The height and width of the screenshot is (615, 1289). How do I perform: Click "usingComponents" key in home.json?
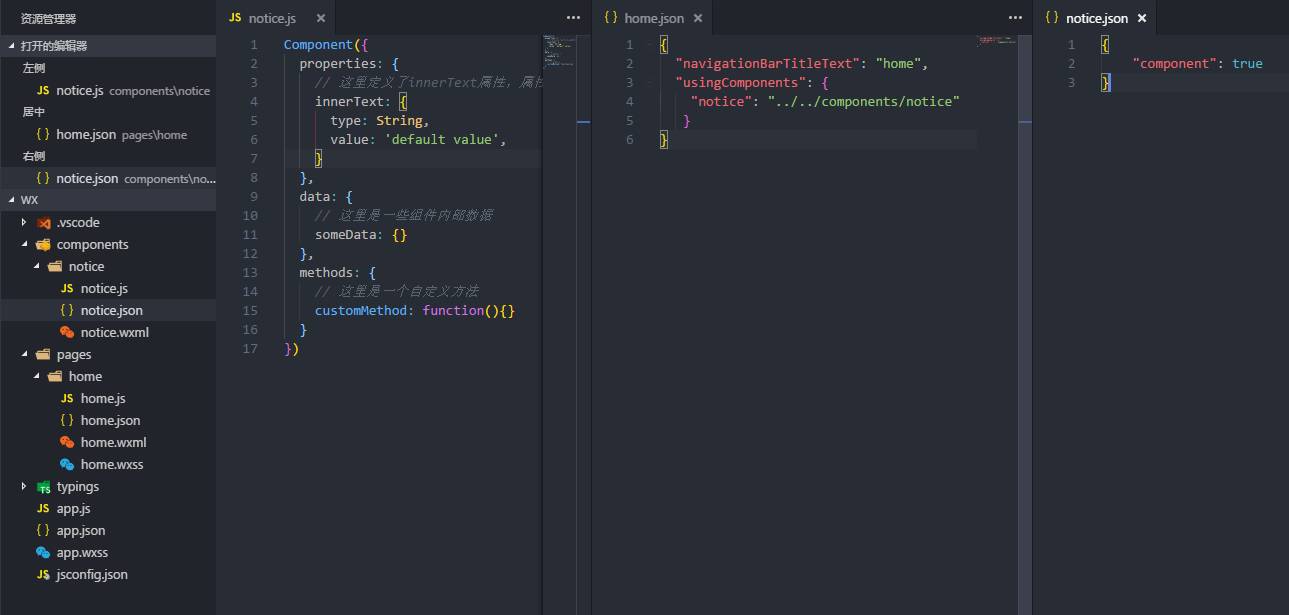tap(740, 82)
